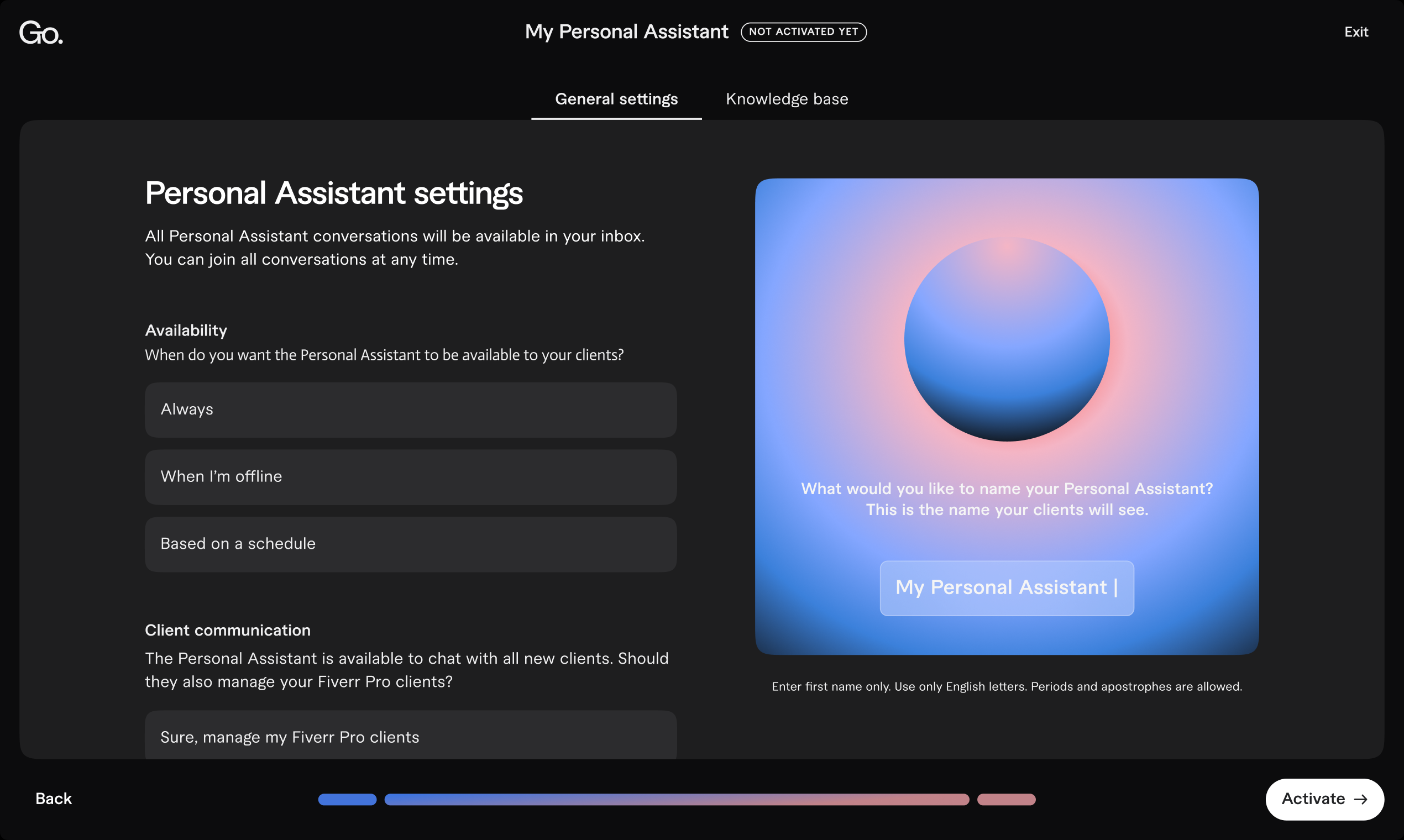Viewport: 1404px width, 840px height.
Task: Click the last pink progress segment
Action: (1006, 799)
